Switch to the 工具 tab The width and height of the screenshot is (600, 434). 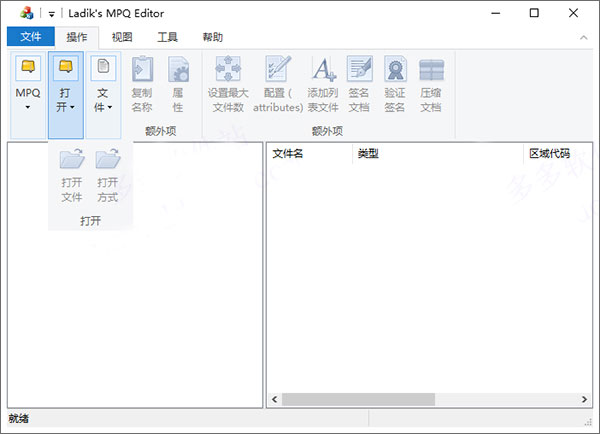click(167, 37)
